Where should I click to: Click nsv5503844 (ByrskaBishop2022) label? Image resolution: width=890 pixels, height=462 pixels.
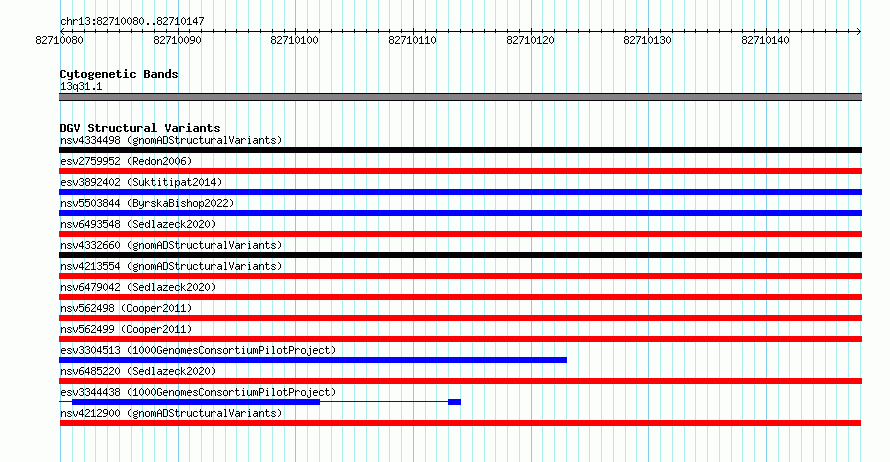click(x=147, y=203)
